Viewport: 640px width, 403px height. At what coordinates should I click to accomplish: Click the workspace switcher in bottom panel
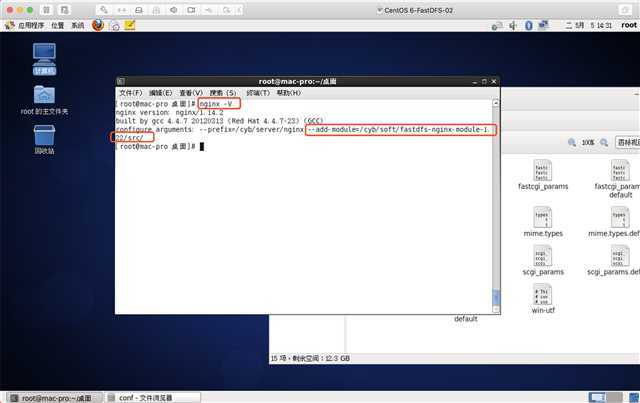(x=605, y=397)
